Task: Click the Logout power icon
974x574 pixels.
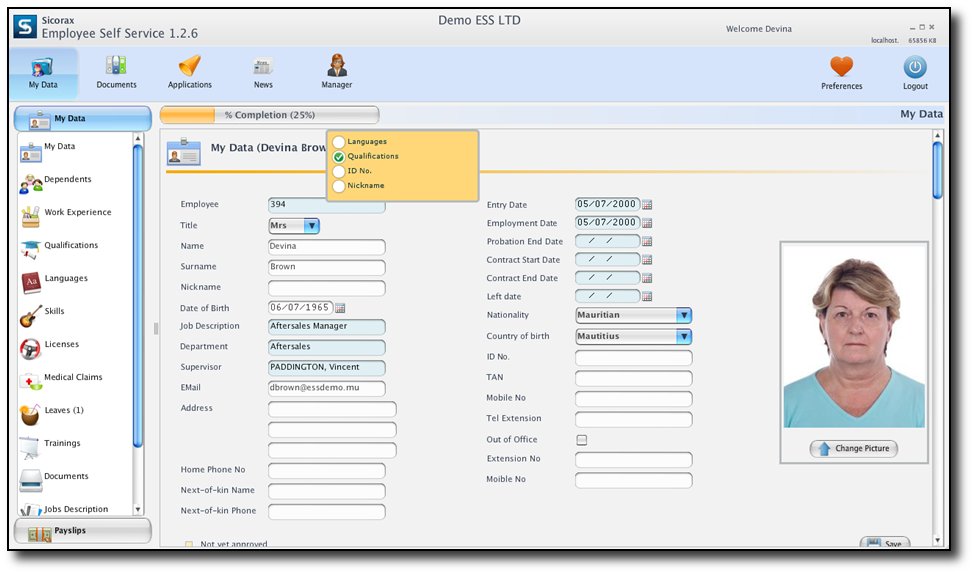Action: [x=914, y=68]
